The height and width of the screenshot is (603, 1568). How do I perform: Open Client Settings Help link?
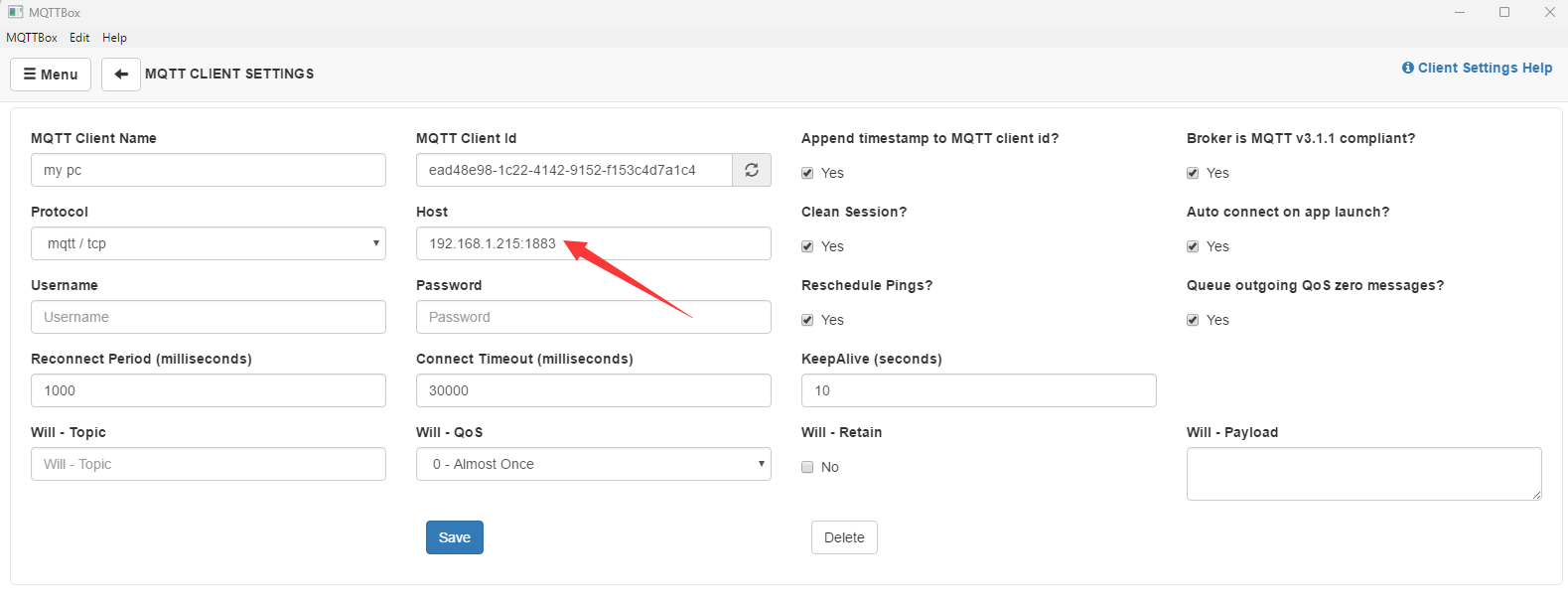(1477, 68)
